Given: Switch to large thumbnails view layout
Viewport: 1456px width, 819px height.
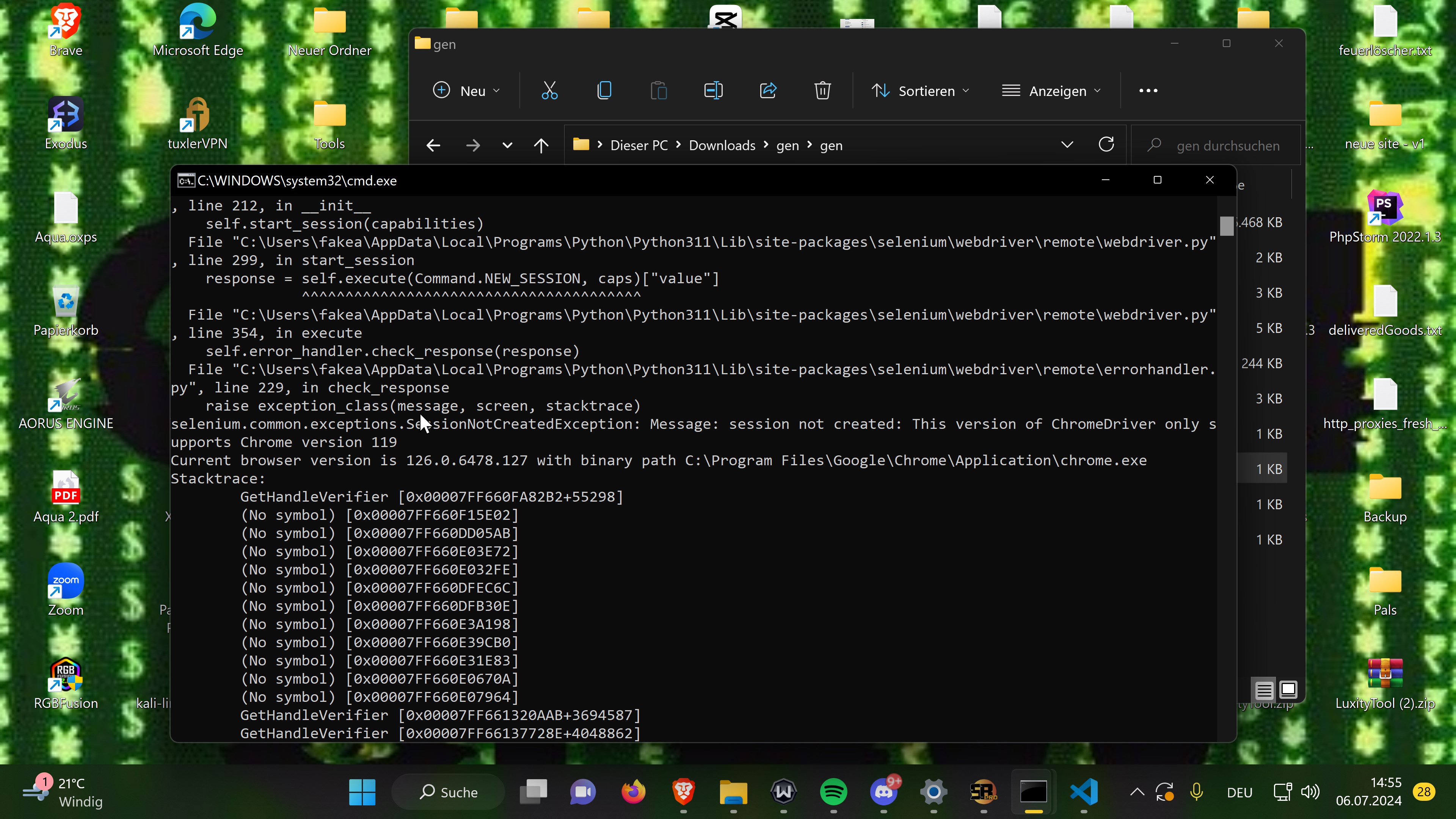Looking at the screenshot, I should (1288, 690).
